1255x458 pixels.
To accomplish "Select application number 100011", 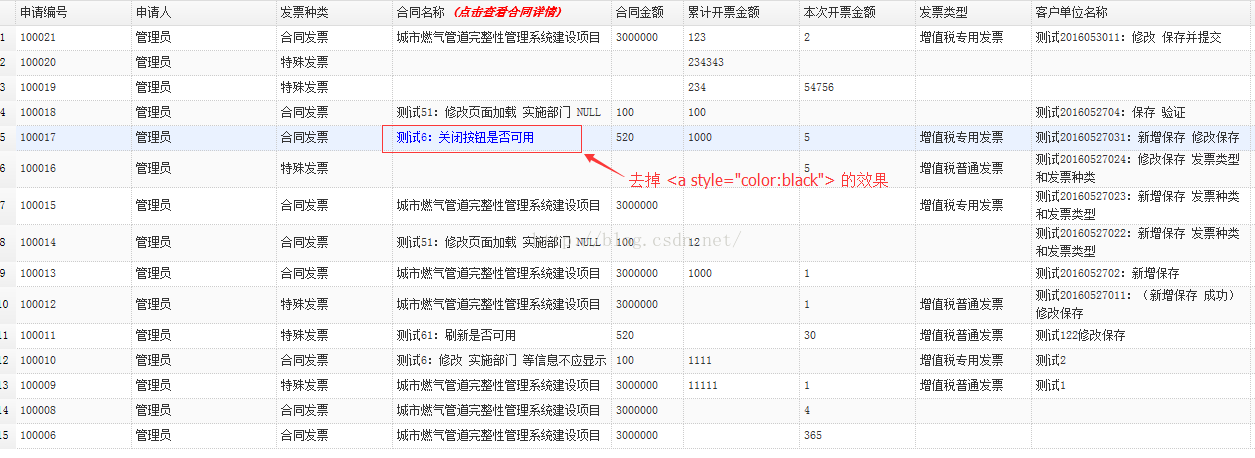I will point(38,335).
